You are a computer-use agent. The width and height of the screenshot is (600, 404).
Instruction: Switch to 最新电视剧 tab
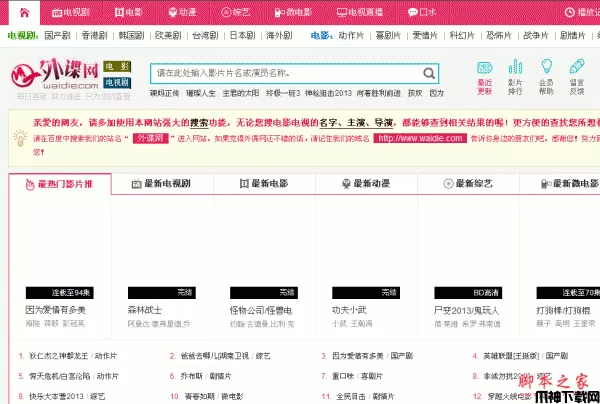tap(162, 184)
